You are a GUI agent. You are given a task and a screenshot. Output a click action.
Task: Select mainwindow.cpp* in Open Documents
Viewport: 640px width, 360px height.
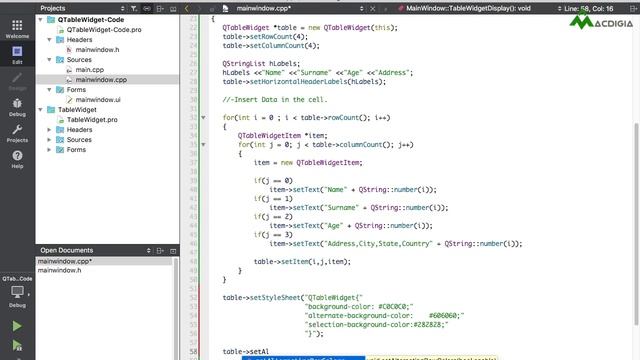coord(104,261)
